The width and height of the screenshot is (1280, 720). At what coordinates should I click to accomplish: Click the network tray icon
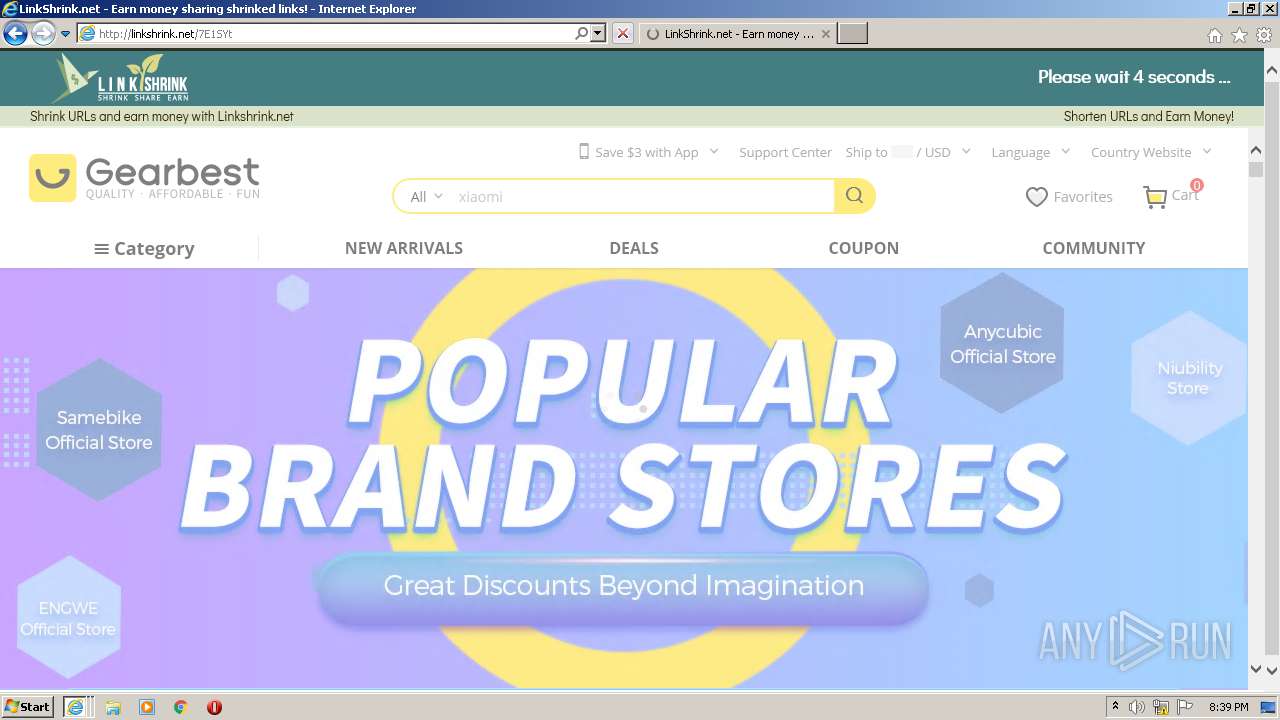point(1161,707)
